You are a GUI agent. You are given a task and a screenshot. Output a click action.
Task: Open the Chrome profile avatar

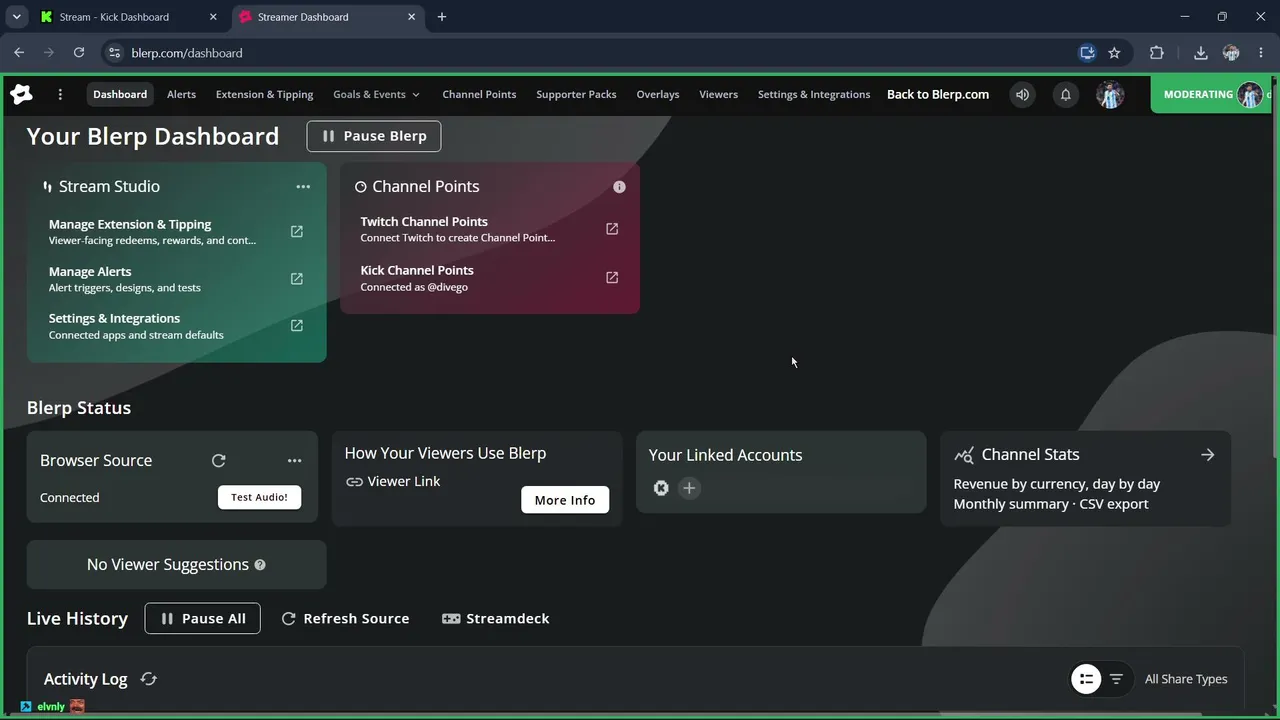coord(1231,53)
